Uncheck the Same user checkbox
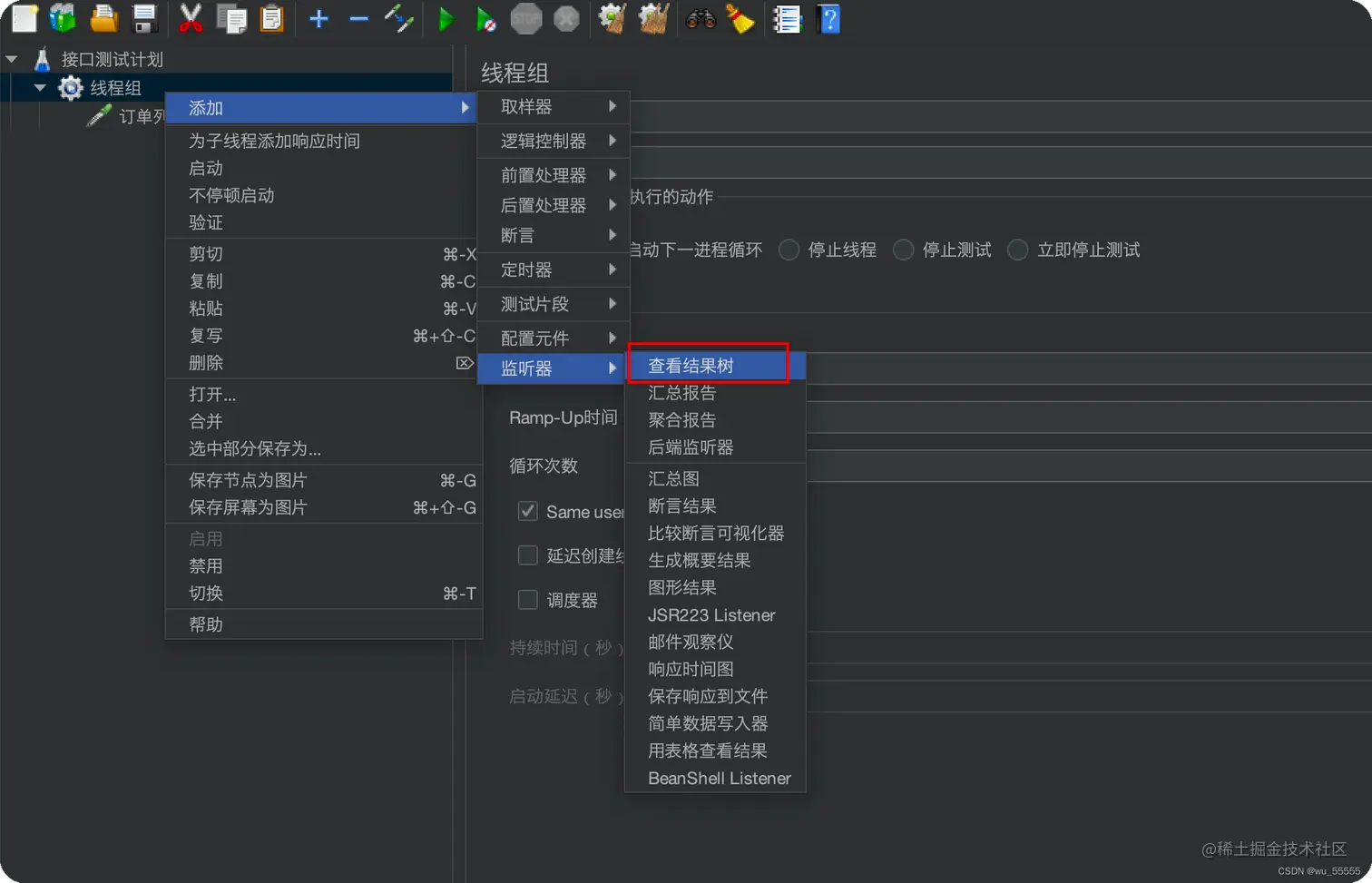 (x=528, y=511)
